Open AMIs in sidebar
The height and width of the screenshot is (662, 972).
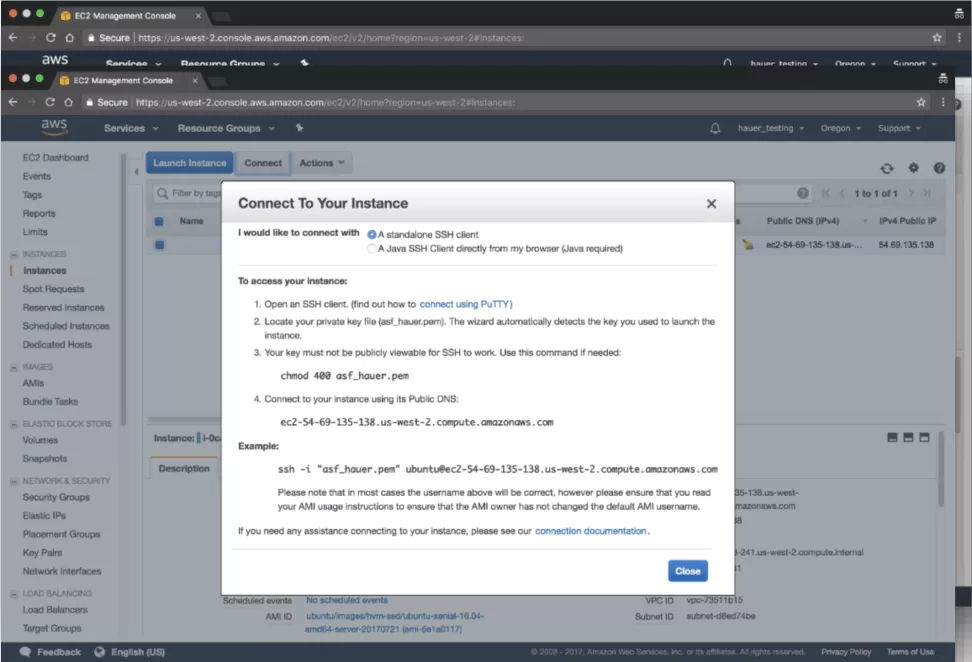33,383
